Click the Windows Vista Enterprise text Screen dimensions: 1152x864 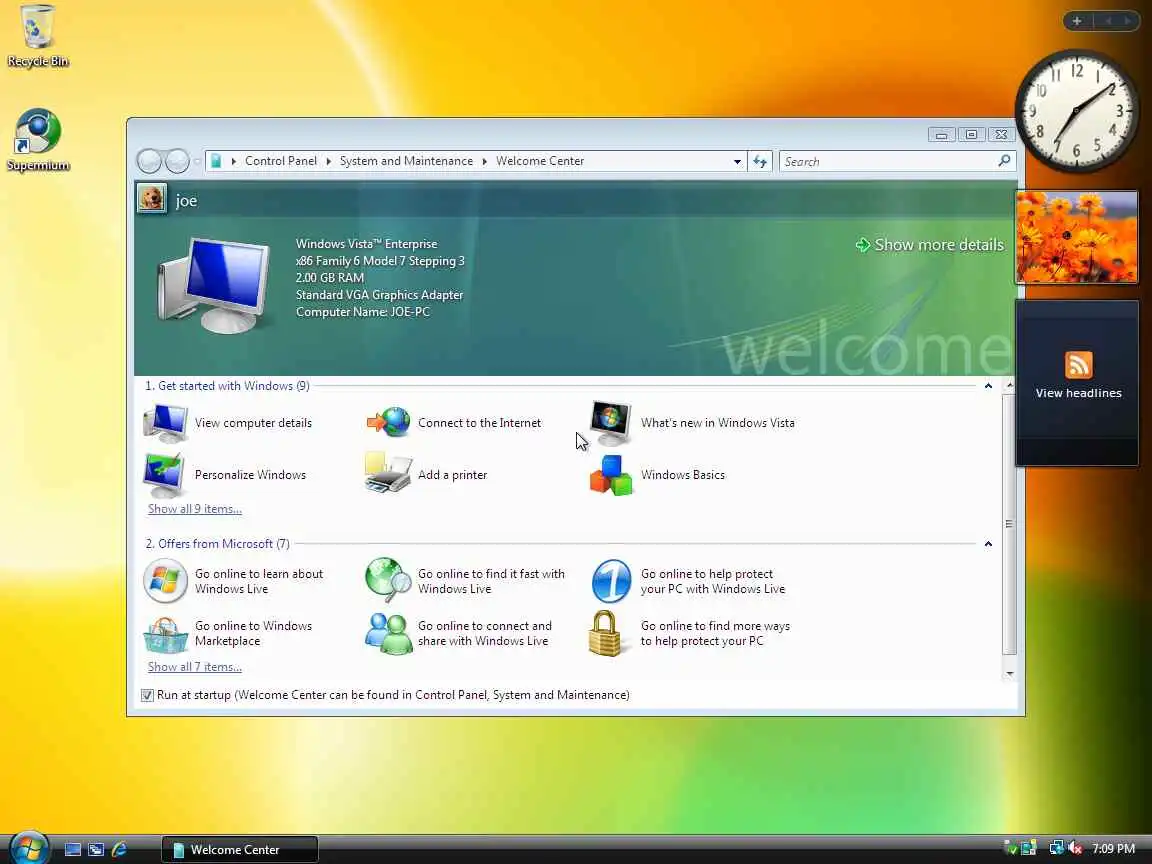[367, 243]
